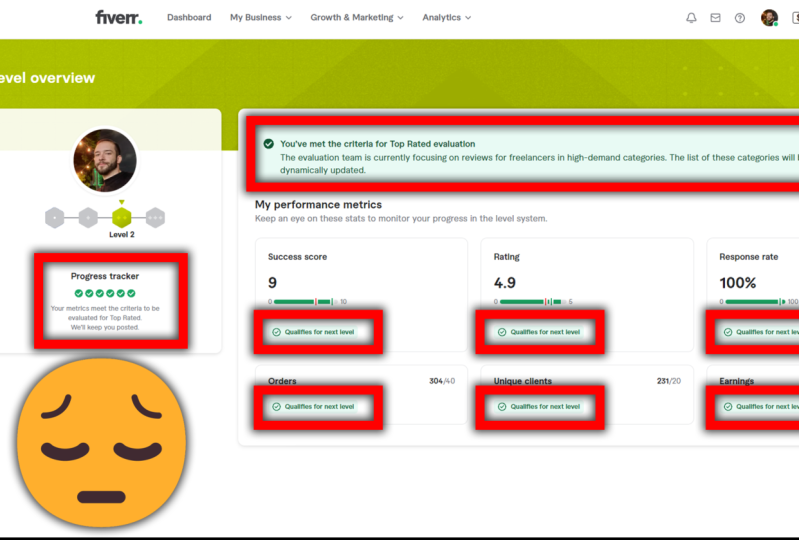
Task: Click the My performance metrics heading
Action: 318,205
